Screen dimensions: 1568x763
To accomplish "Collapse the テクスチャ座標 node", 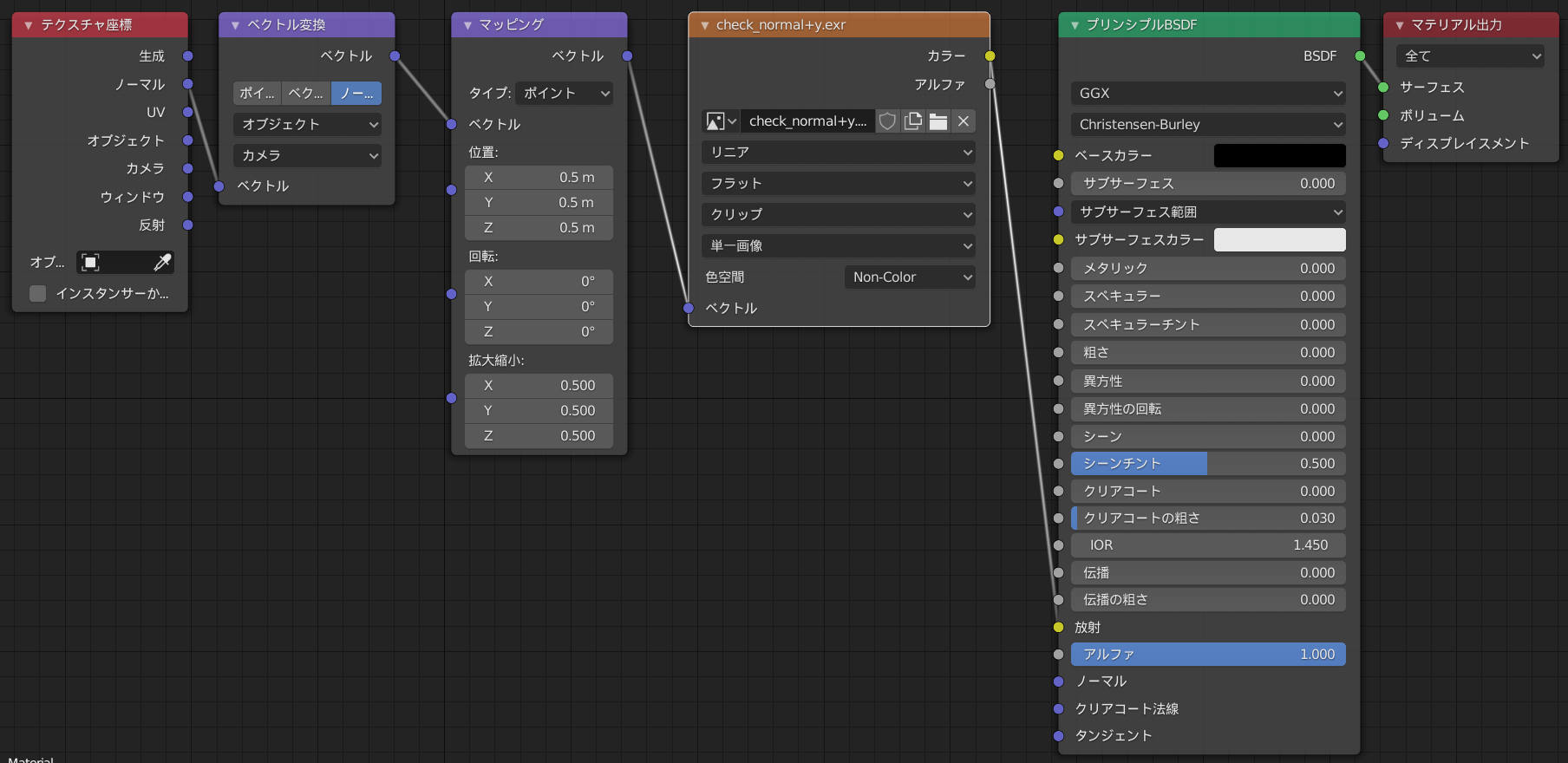I will pos(29,25).
